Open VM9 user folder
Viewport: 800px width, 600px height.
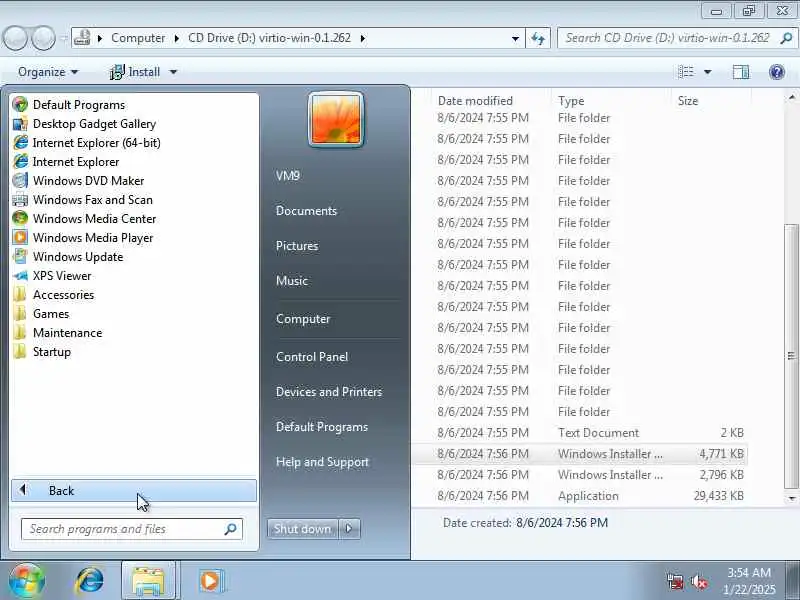(x=288, y=176)
